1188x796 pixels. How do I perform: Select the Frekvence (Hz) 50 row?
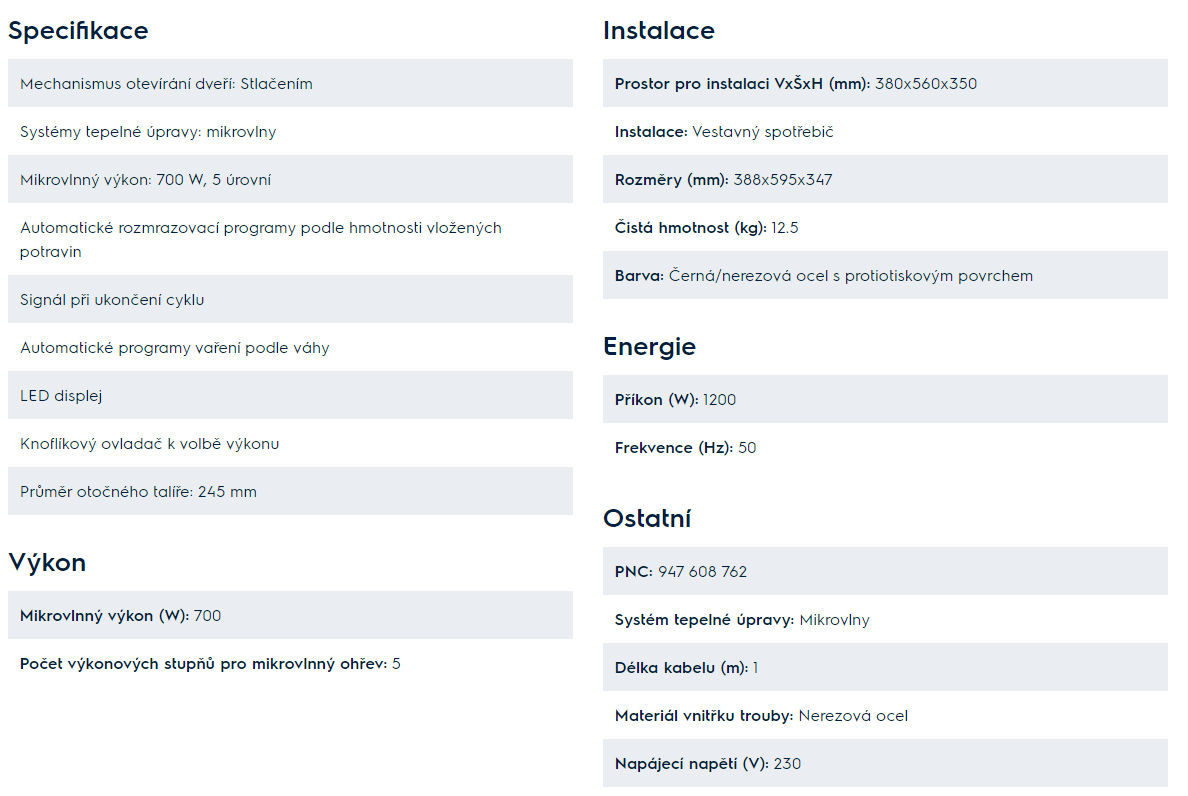point(885,448)
